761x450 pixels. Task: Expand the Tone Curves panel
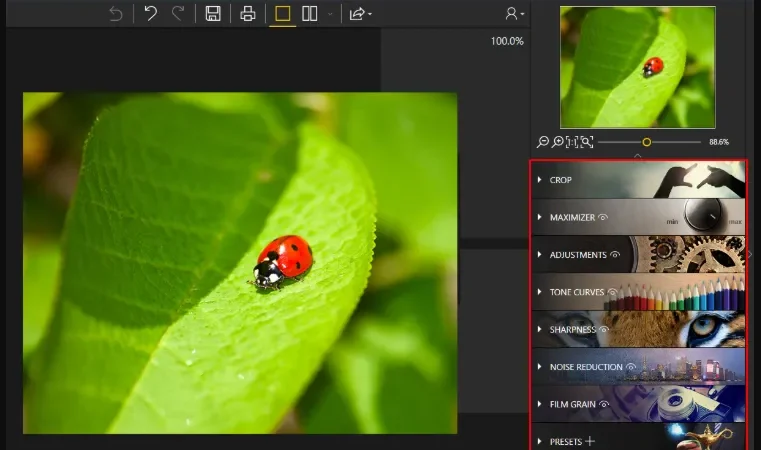(x=639, y=292)
